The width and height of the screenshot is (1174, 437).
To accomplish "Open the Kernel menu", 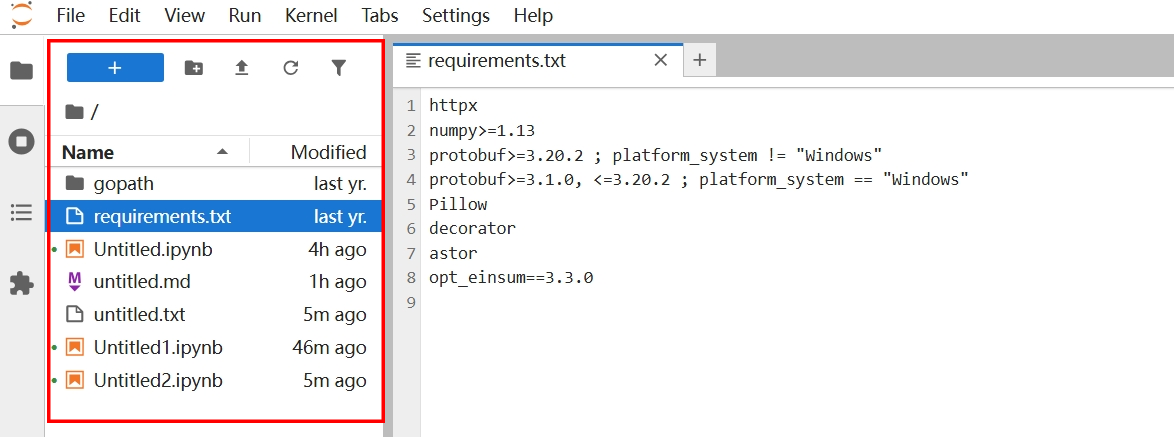I will [311, 16].
